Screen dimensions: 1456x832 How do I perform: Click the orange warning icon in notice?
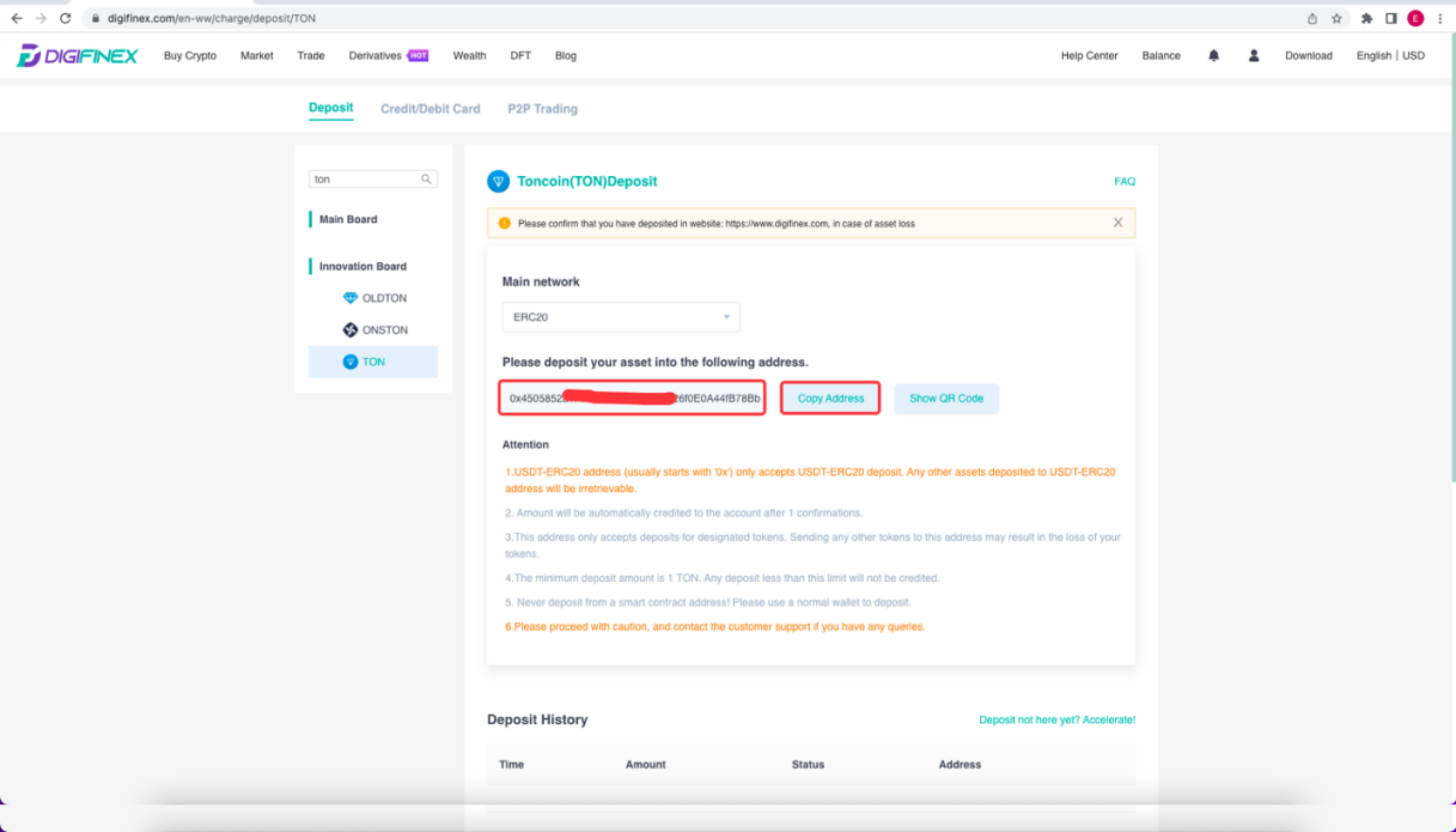[504, 224]
